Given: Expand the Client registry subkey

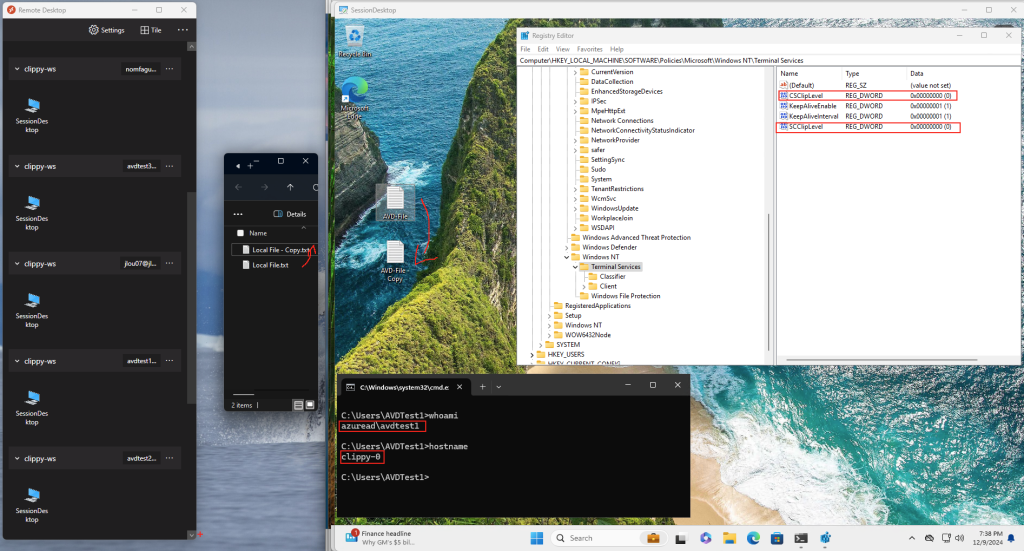Looking at the screenshot, I should pos(584,287).
